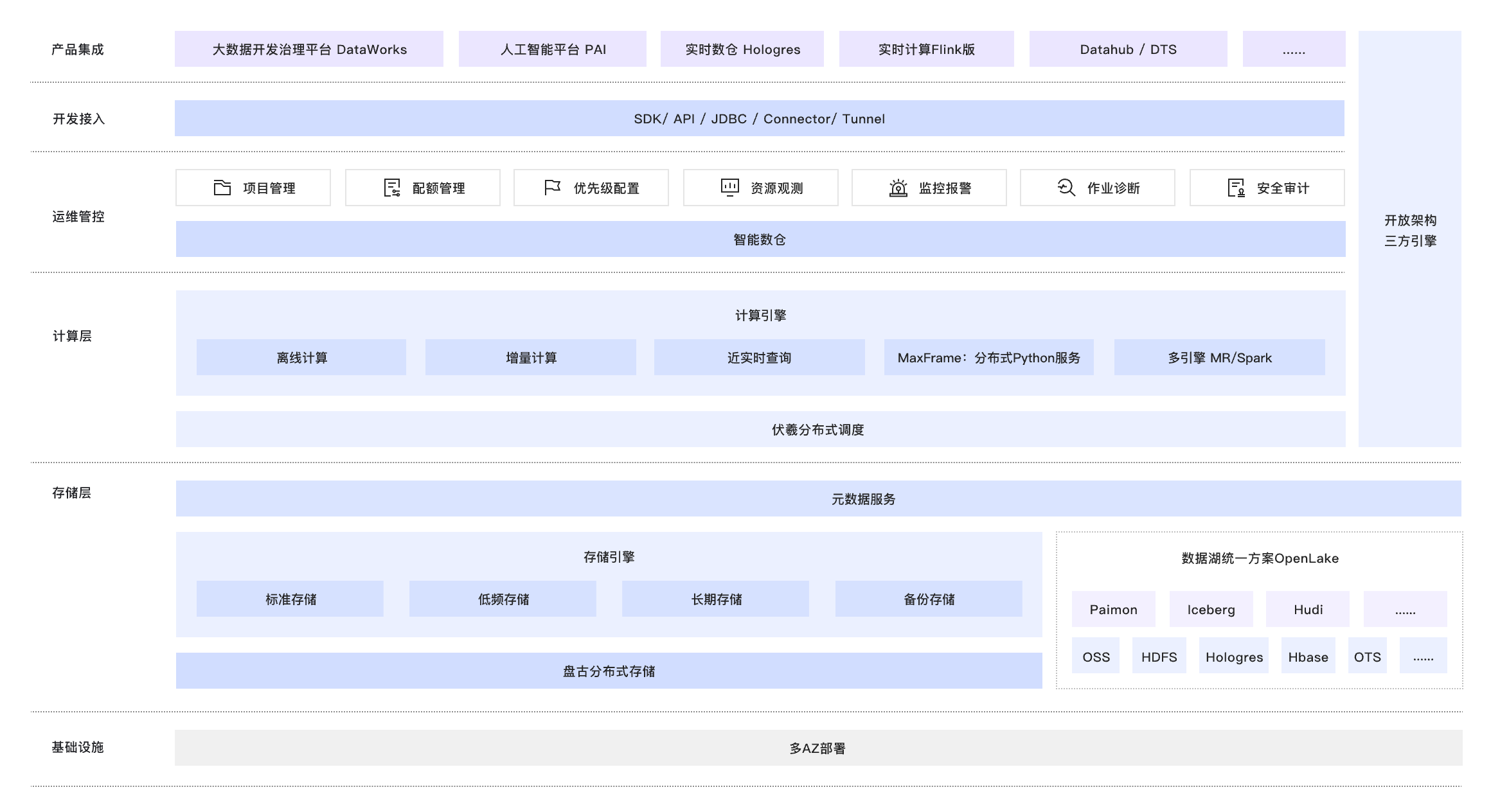1491x812 pixels.
Task: Click the security audit document icon
Action: point(1237,188)
